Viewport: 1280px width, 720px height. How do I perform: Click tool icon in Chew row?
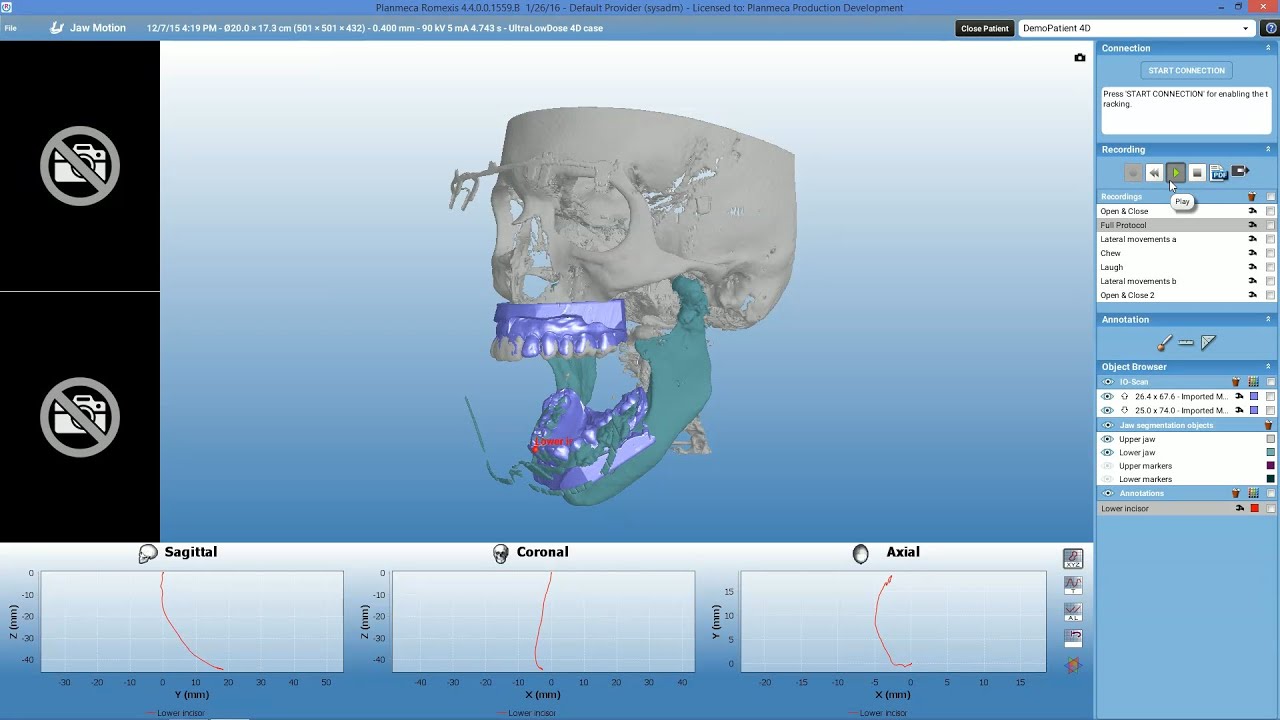coord(1252,253)
